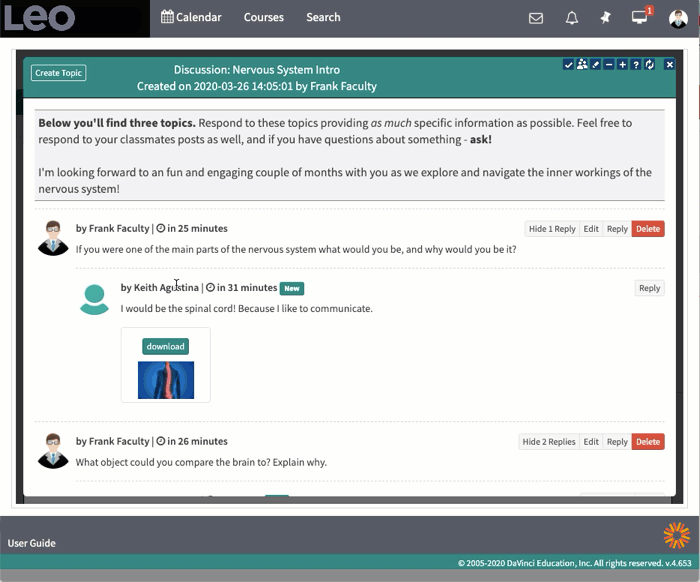700x582 pixels.
Task: Click the minus icon in discussion toolbar
Action: pos(609,65)
